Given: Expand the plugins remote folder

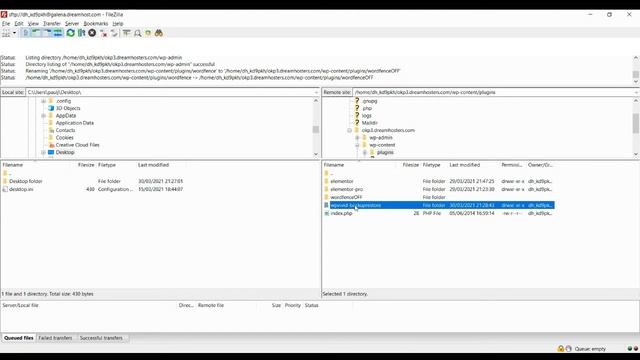Looking at the screenshot, I should (x=365, y=152).
